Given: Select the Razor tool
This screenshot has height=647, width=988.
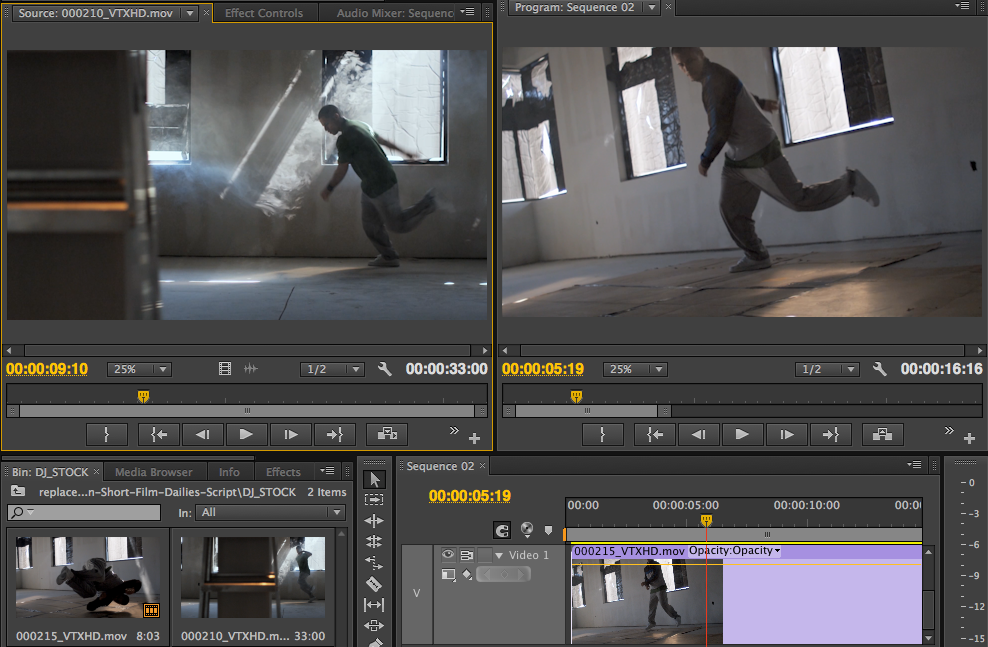Looking at the screenshot, I should [x=374, y=584].
